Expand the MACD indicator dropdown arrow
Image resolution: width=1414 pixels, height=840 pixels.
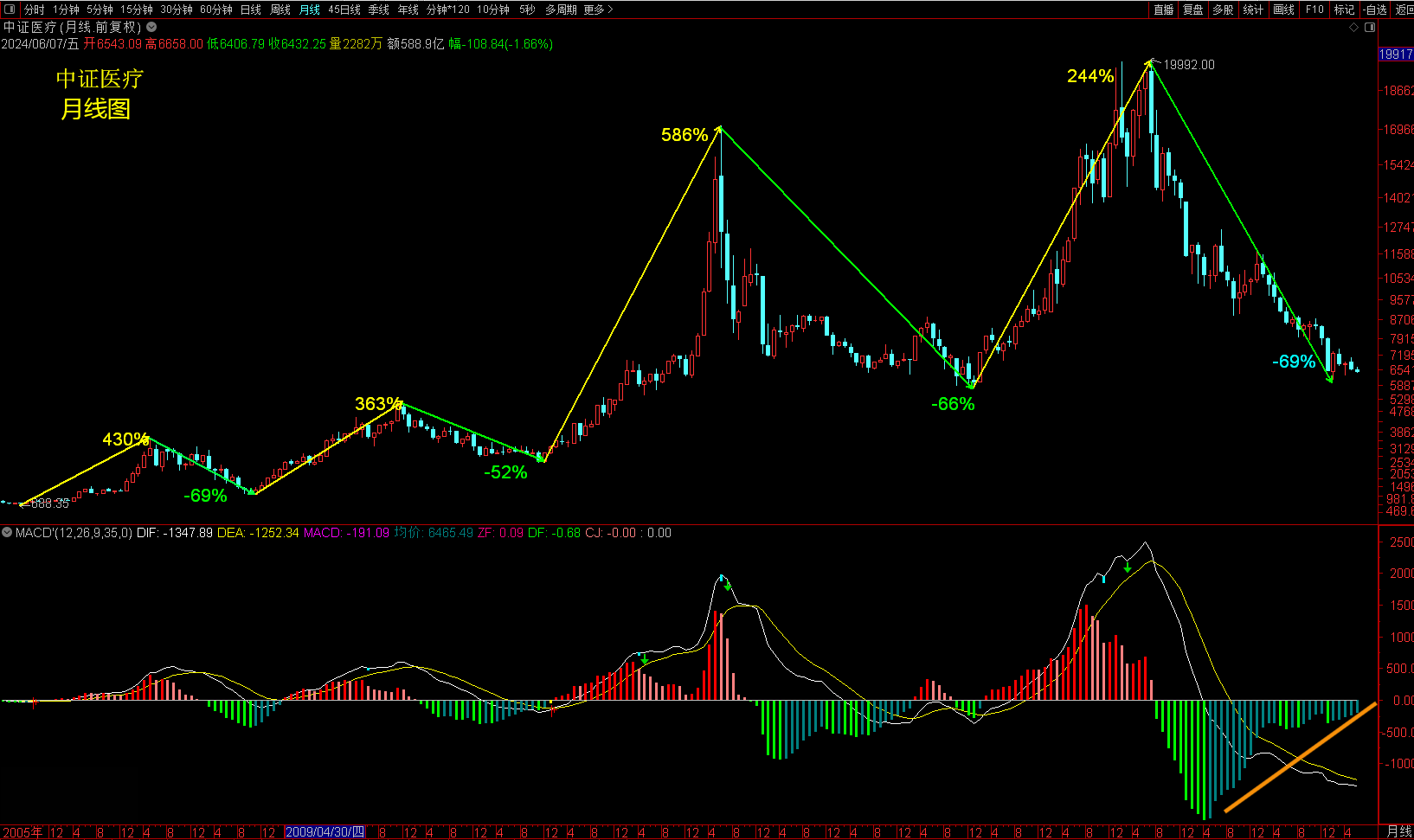[8, 533]
